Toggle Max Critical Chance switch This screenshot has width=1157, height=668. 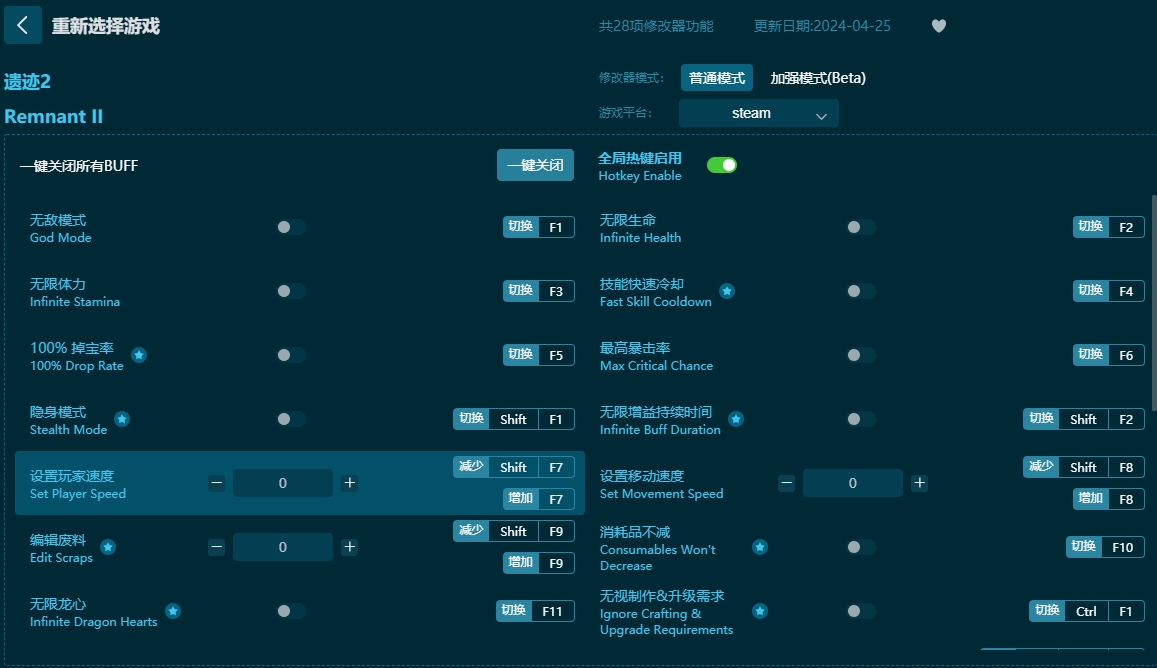tap(860, 355)
